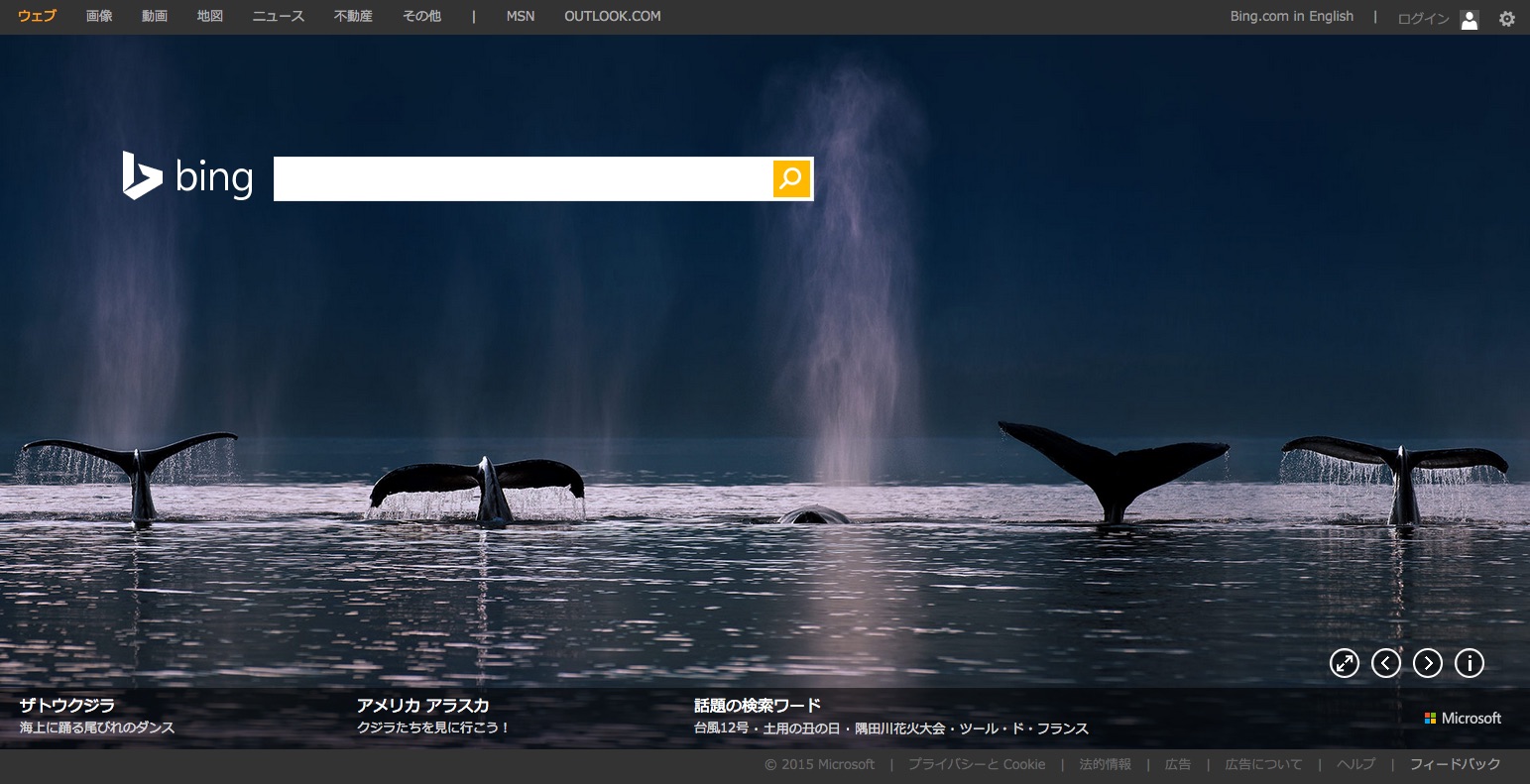
Task: Open the 画像 (Images) tab
Action: tap(99, 17)
